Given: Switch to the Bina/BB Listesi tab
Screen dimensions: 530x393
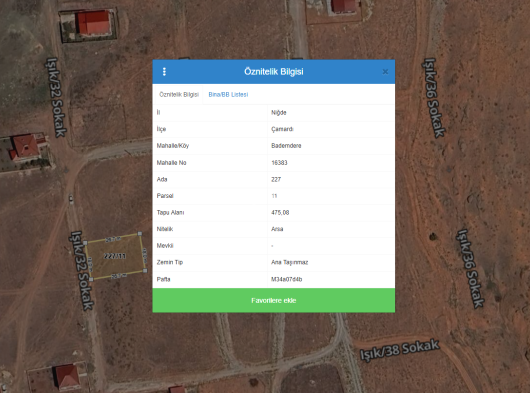Looking at the screenshot, I should [x=228, y=95].
